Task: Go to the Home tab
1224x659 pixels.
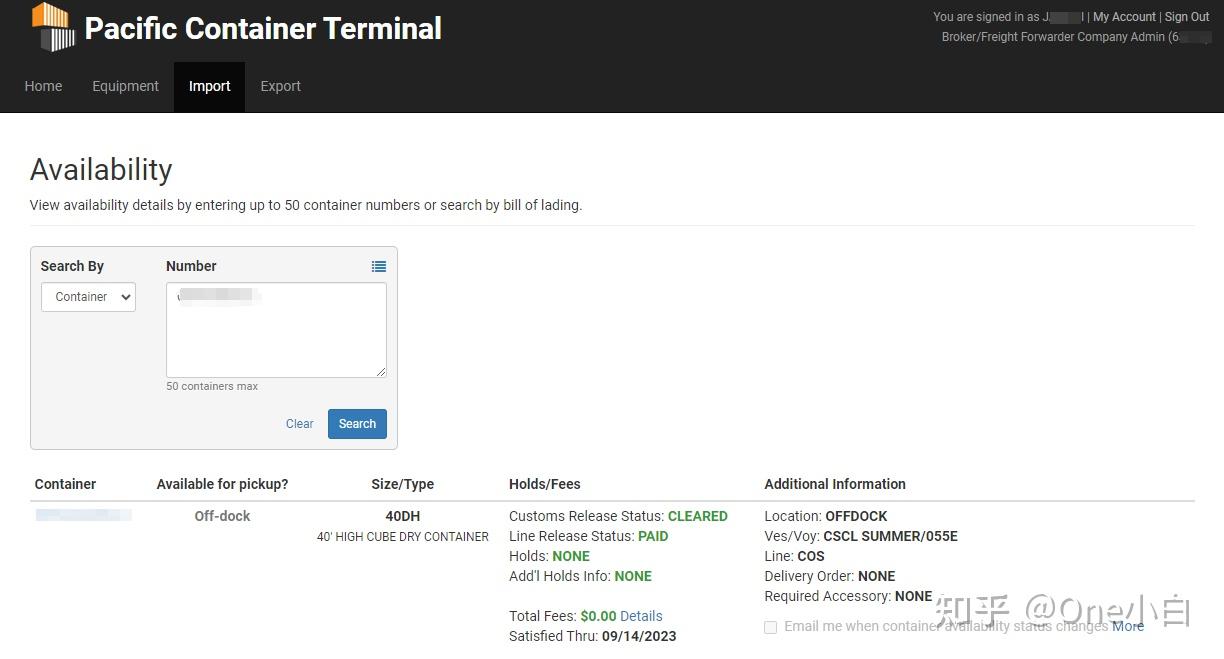Action: [x=43, y=86]
